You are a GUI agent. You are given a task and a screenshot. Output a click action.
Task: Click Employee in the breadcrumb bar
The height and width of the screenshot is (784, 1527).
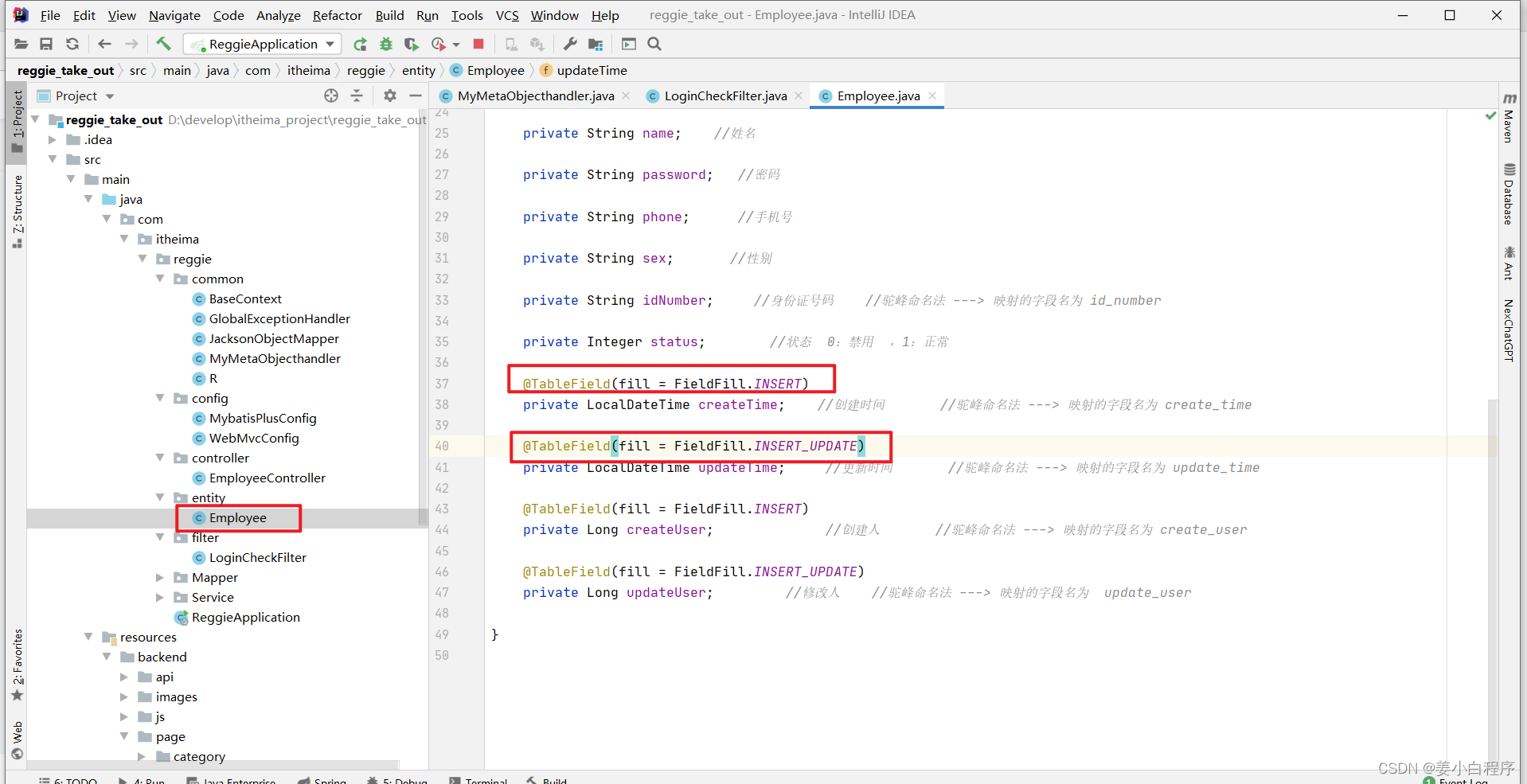pyautogui.click(x=494, y=70)
